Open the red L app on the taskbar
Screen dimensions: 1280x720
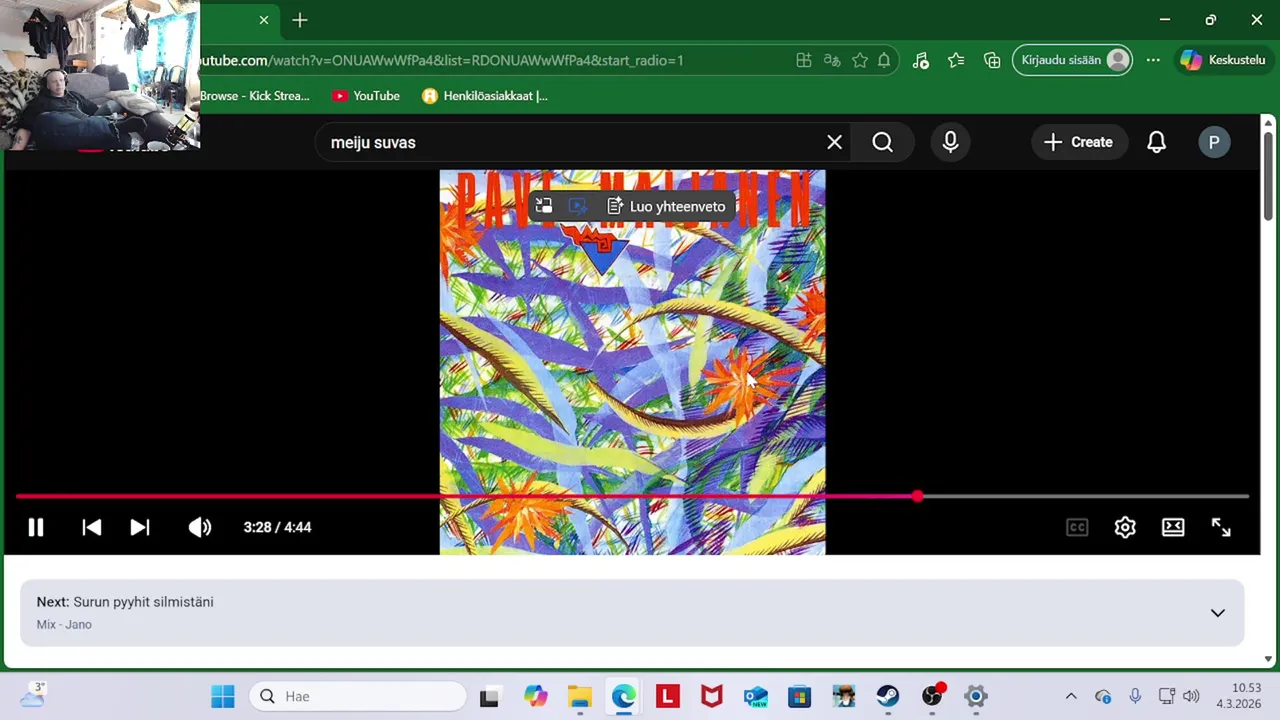point(668,696)
